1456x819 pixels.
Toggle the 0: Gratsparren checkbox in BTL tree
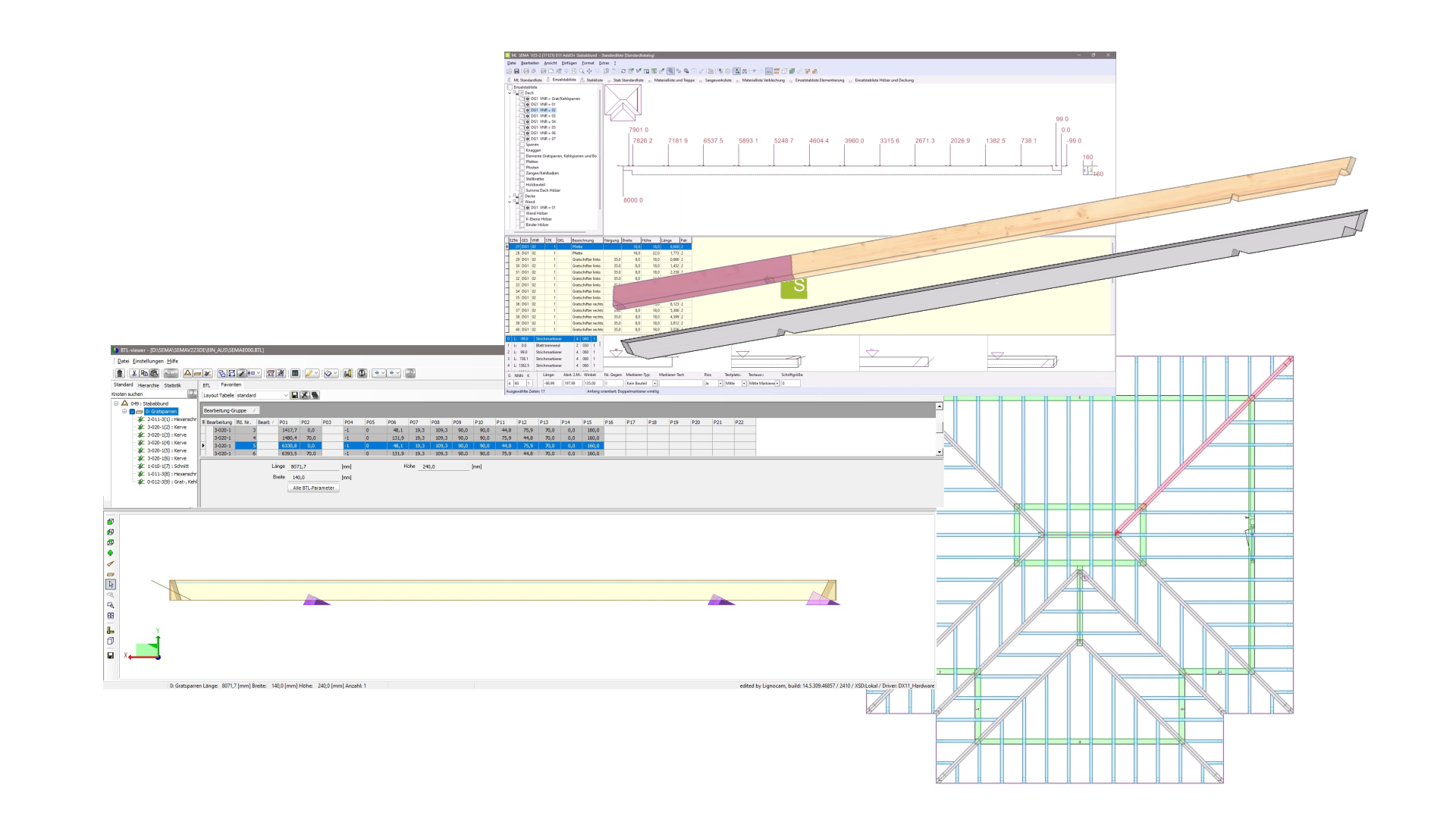click(x=132, y=412)
